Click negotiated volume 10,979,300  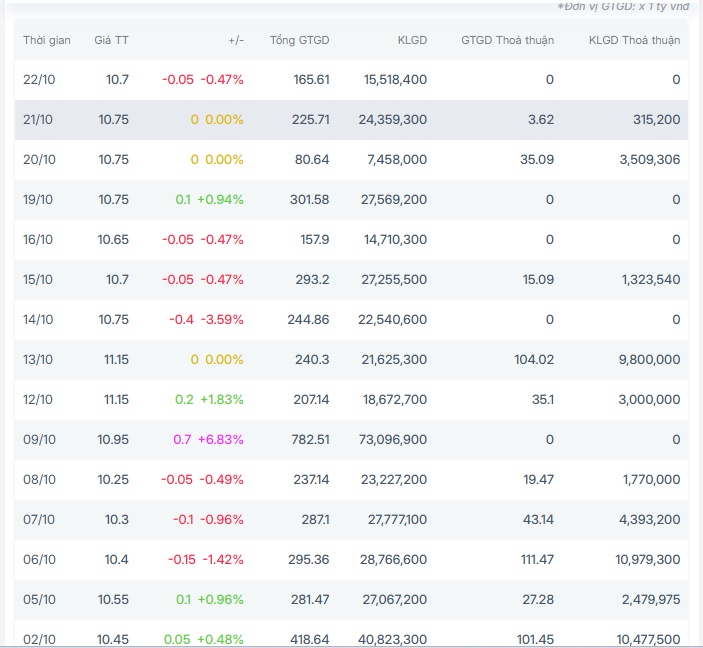[647, 559]
